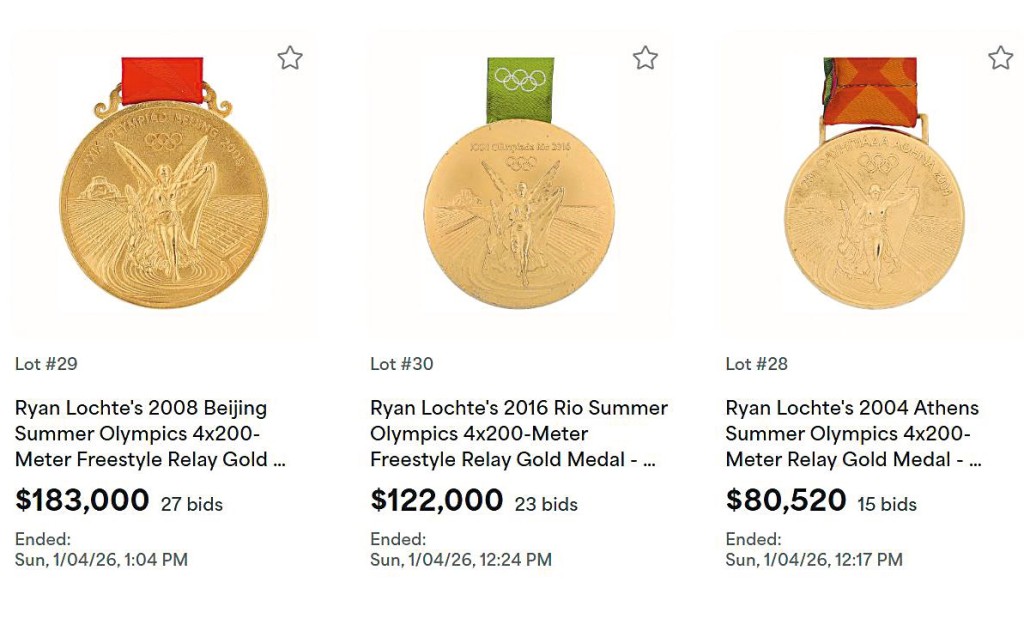
Task: Favorite the 2008 Beijing medal with star icon
Action: click(x=290, y=58)
